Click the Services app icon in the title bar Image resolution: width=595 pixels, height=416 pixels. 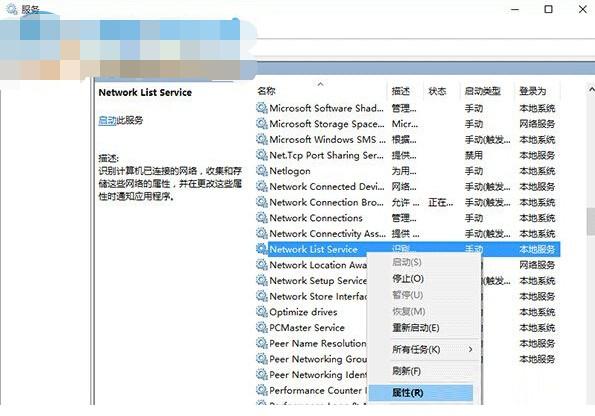pyautogui.click(x=12, y=9)
